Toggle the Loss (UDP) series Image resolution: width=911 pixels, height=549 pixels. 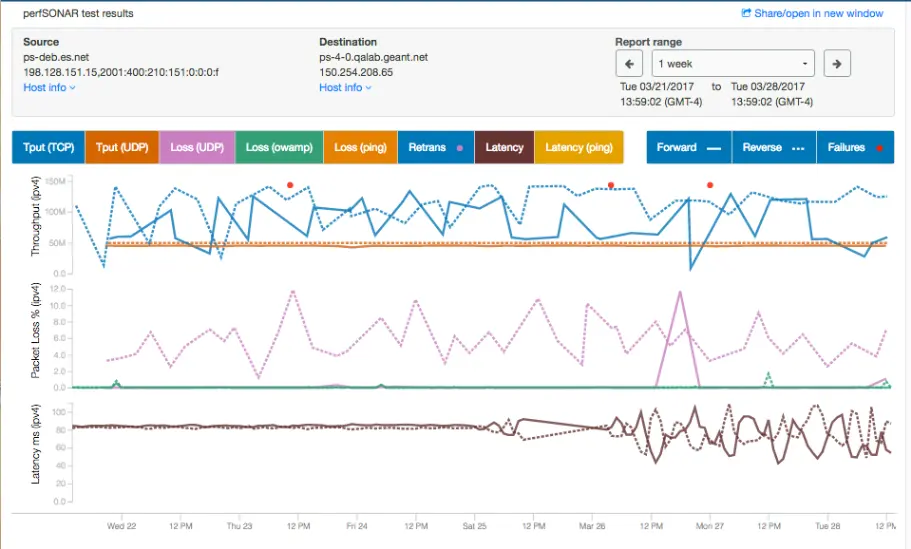[x=197, y=148]
